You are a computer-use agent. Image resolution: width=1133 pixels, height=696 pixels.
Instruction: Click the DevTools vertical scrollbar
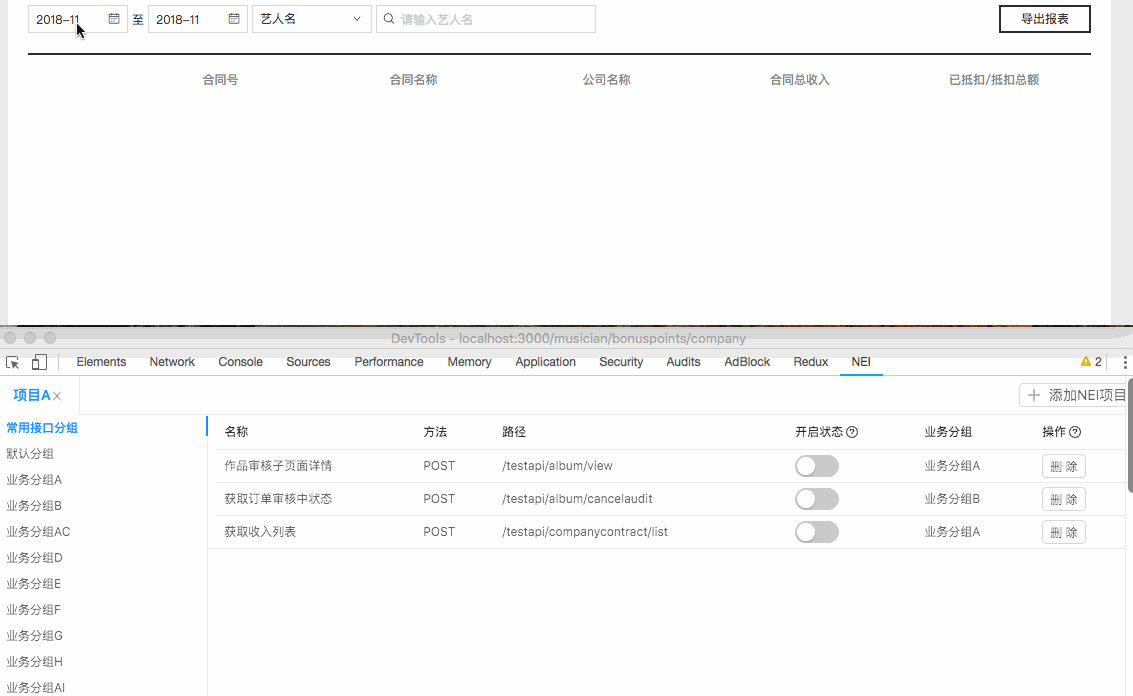[1130, 436]
